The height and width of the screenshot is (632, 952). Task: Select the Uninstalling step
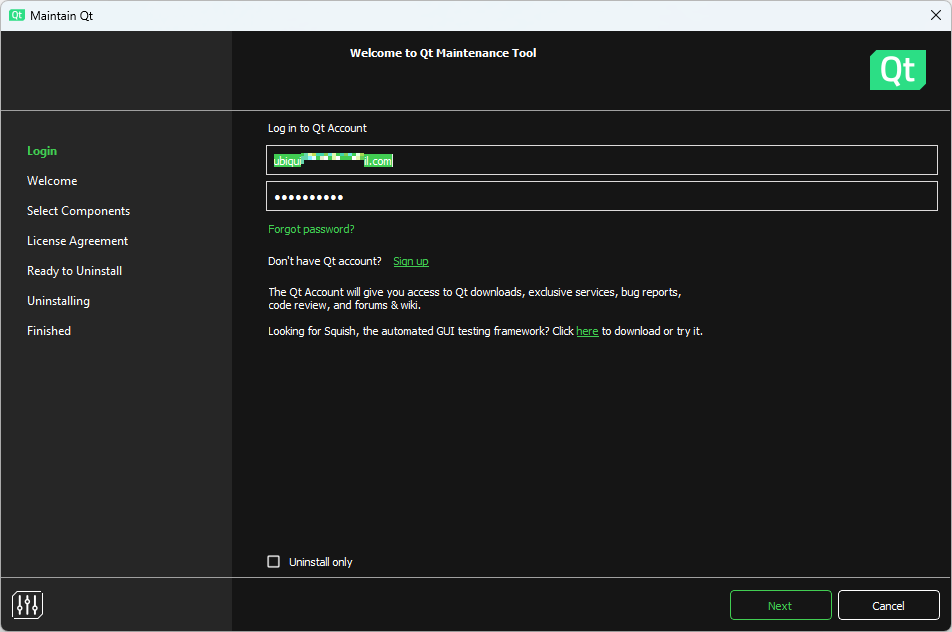click(x=58, y=301)
